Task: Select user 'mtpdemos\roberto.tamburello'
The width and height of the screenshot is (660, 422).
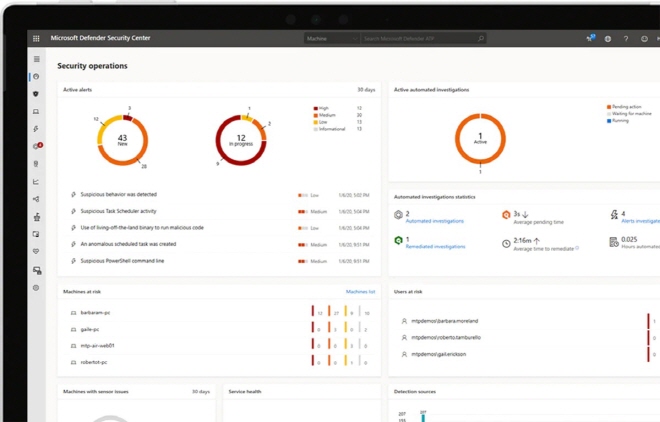Action: point(446,337)
